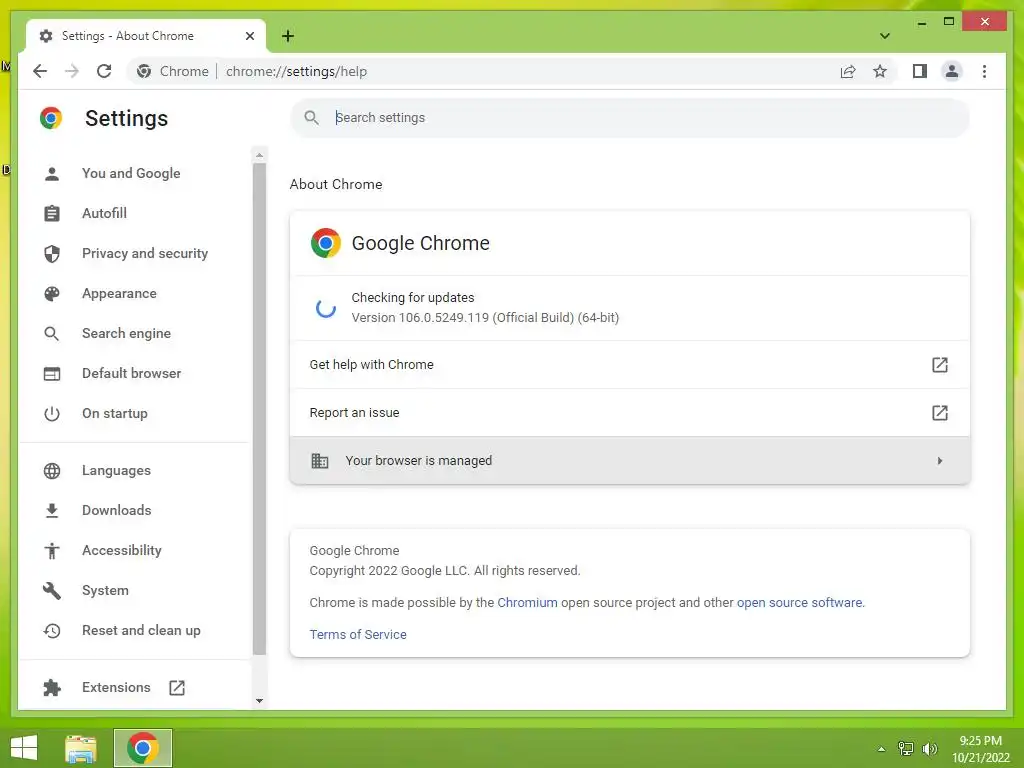Click the sidebar scrollbar thumb
The height and width of the screenshot is (768, 1024).
(259, 408)
